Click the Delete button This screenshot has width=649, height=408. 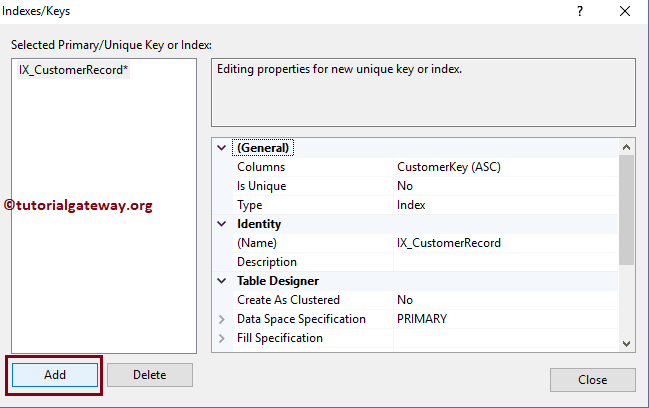point(149,375)
